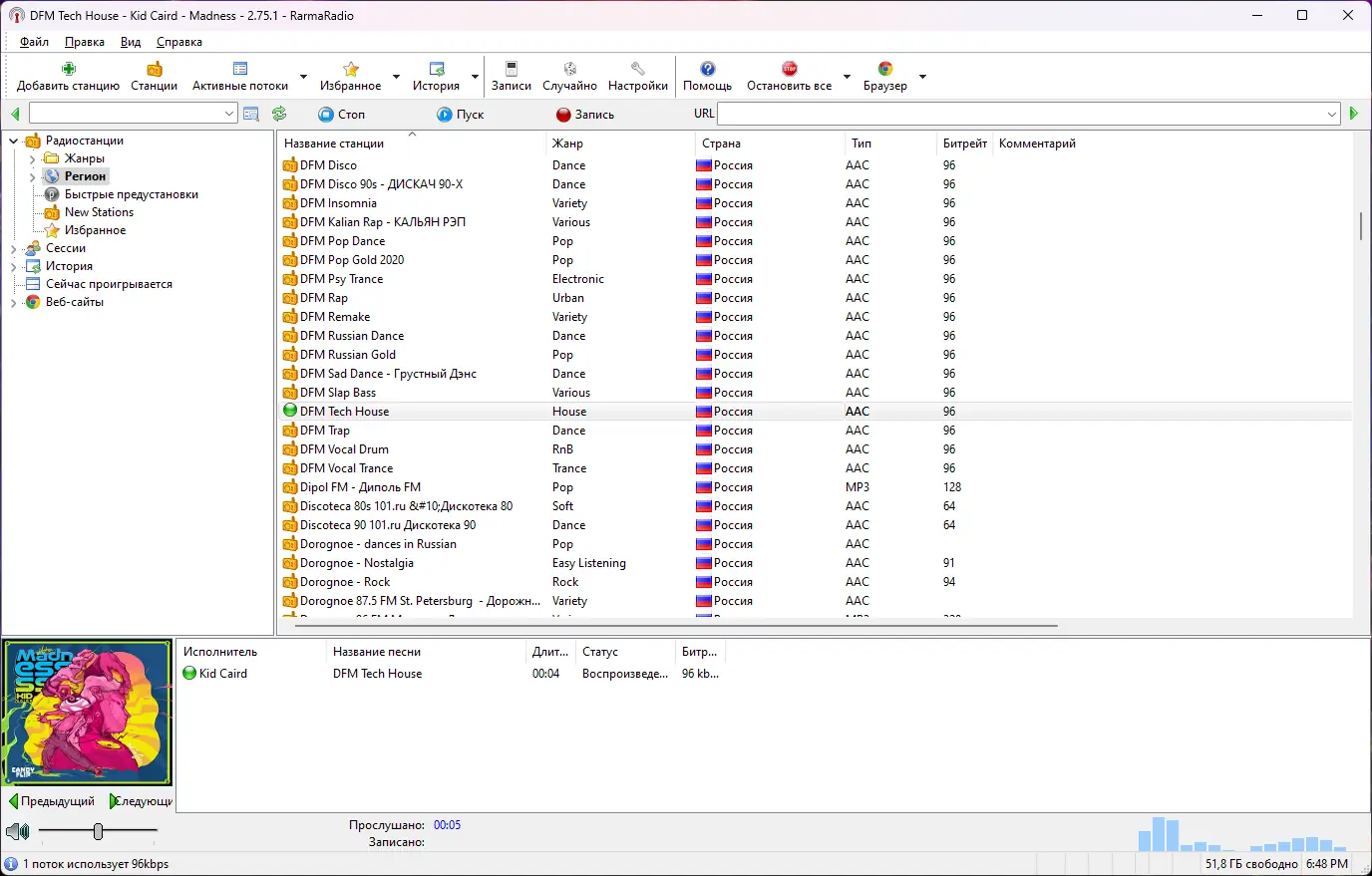Viewport: 1372px width, 876px height.
Task: Start playback with the Пуск button
Action: [x=461, y=115]
